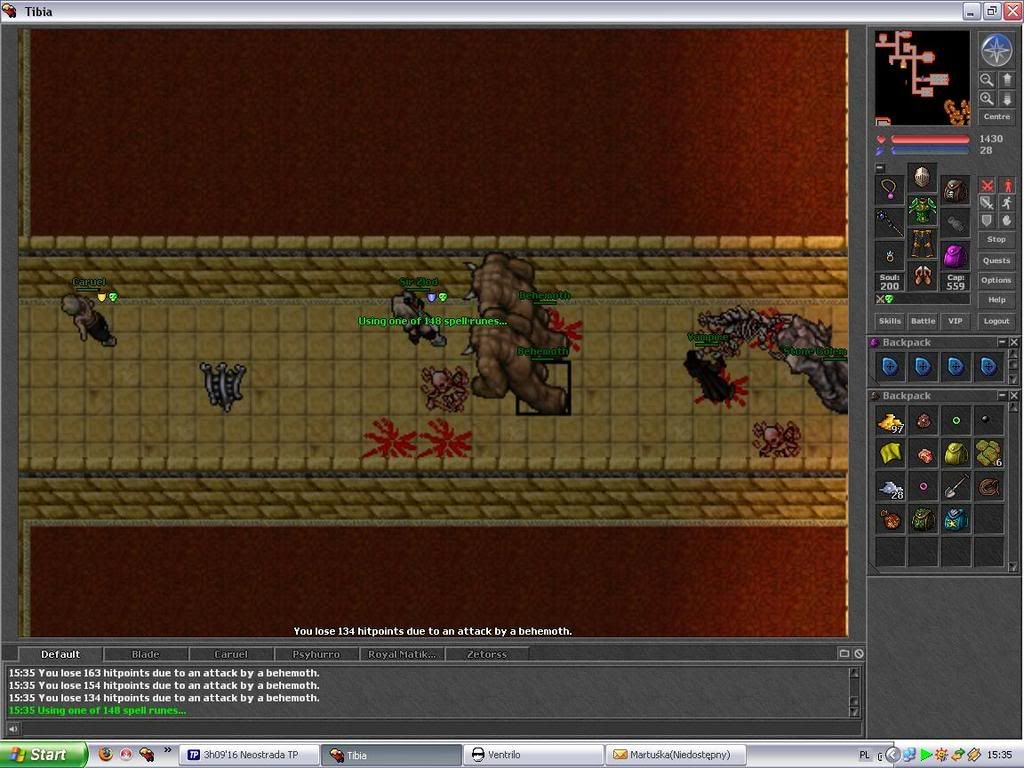Click the Centre minimap button
Viewport: 1024px width, 768px height.
(x=997, y=117)
